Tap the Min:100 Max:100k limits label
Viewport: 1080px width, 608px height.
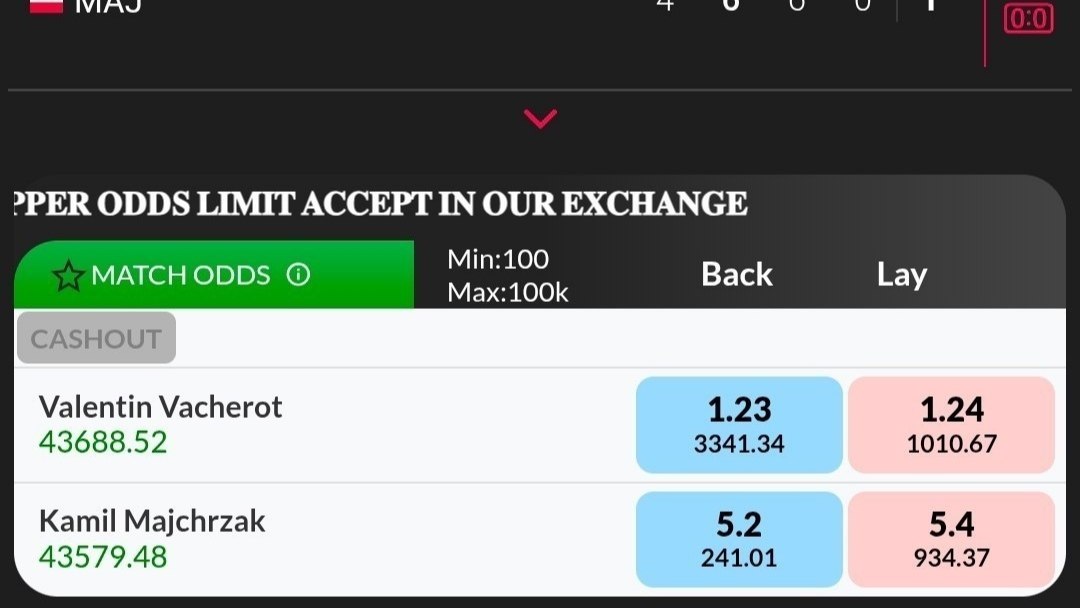tap(508, 276)
